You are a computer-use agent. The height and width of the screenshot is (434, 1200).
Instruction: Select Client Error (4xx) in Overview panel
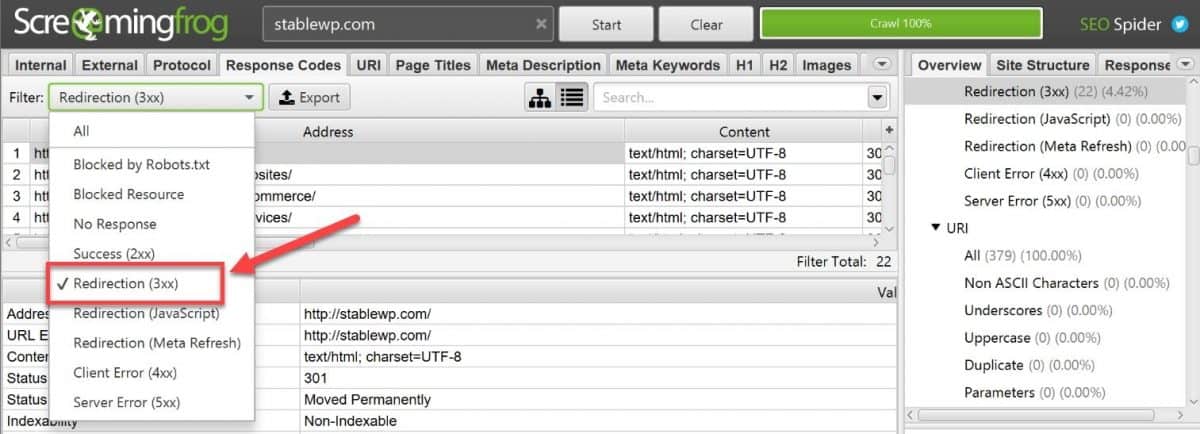[1052, 173]
